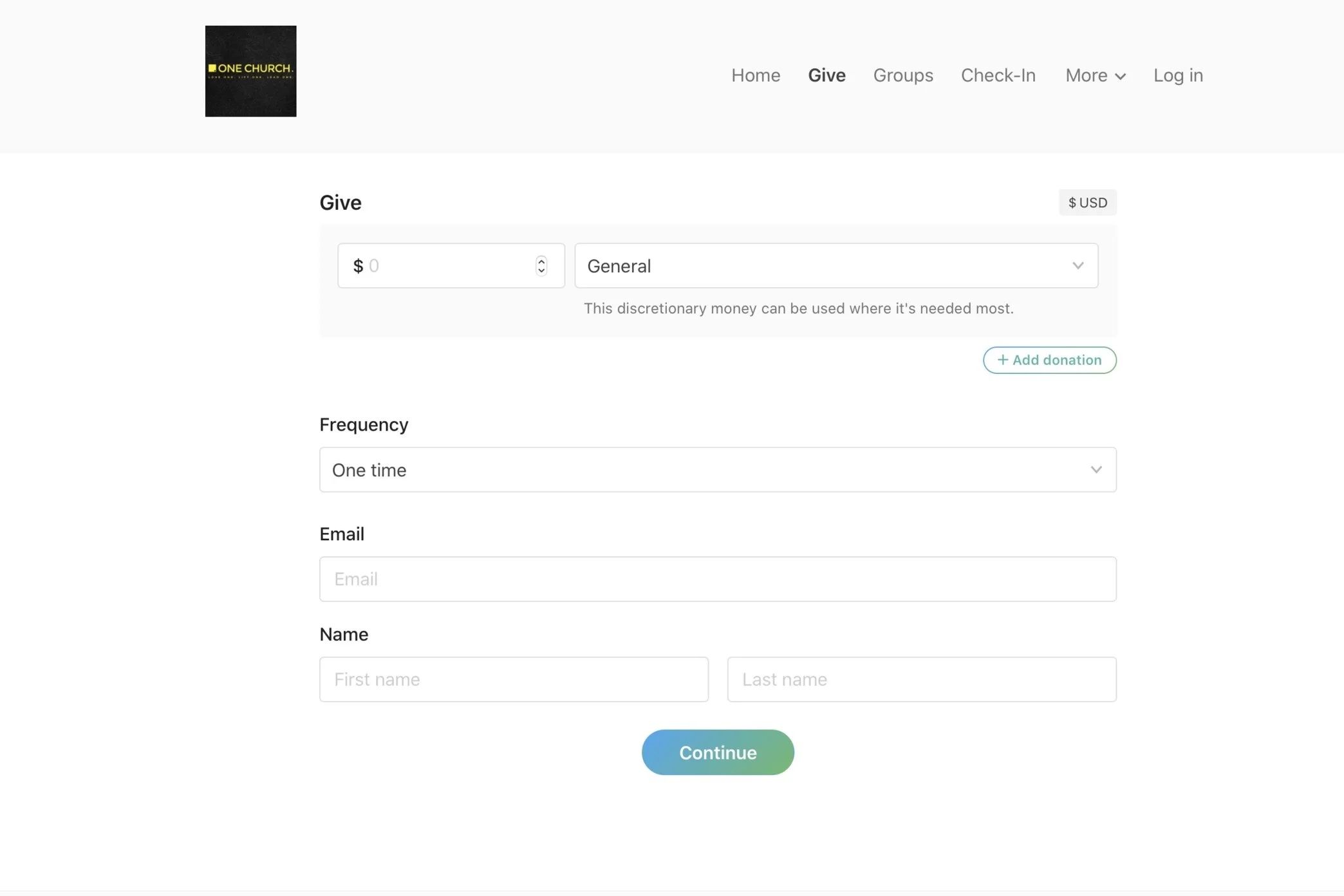Screen dimensions: 1344x896
Task: Open the Groups page link
Action: [902, 75]
